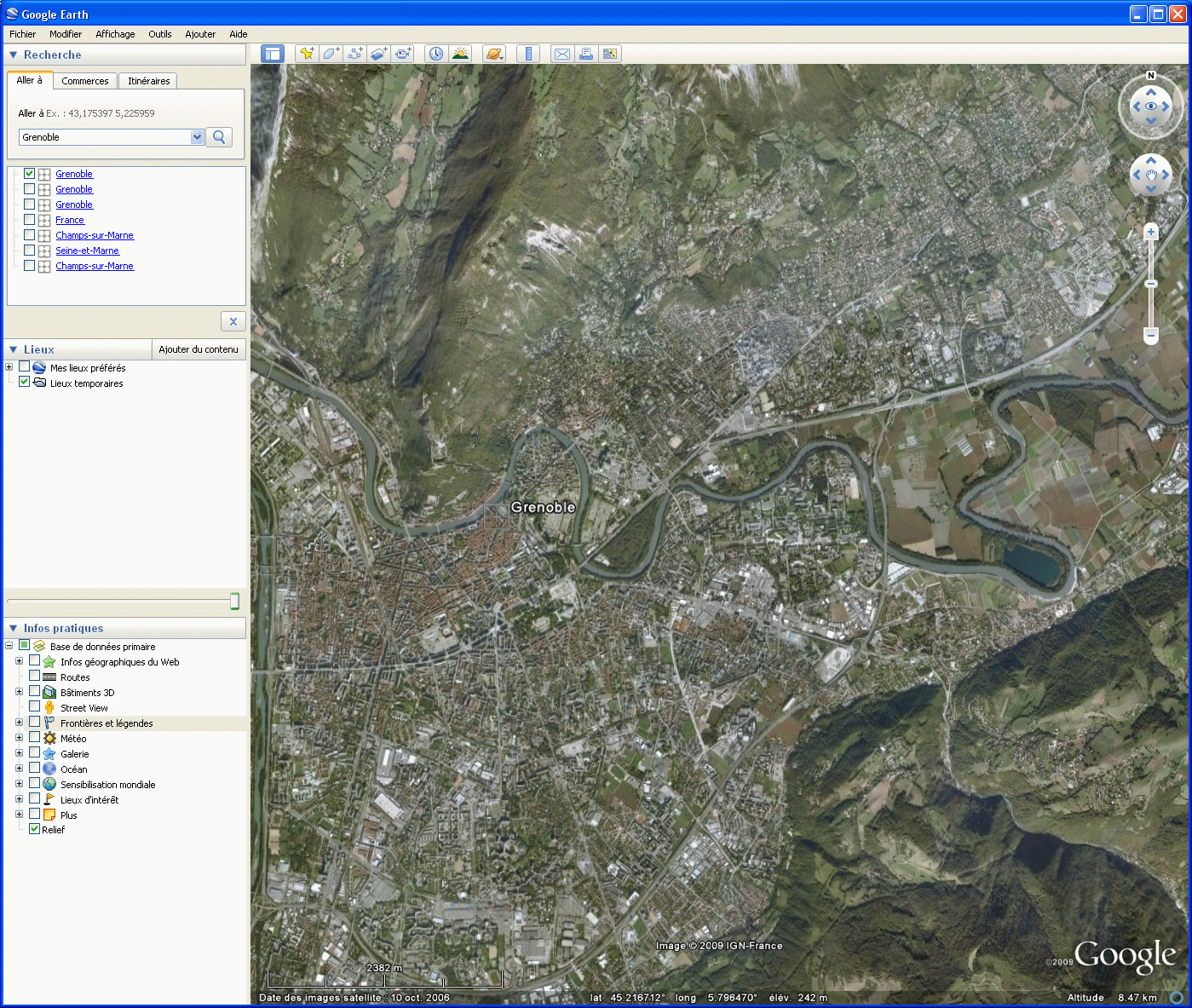Record a tour with the camera icon
The image size is (1192, 1008).
click(403, 54)
